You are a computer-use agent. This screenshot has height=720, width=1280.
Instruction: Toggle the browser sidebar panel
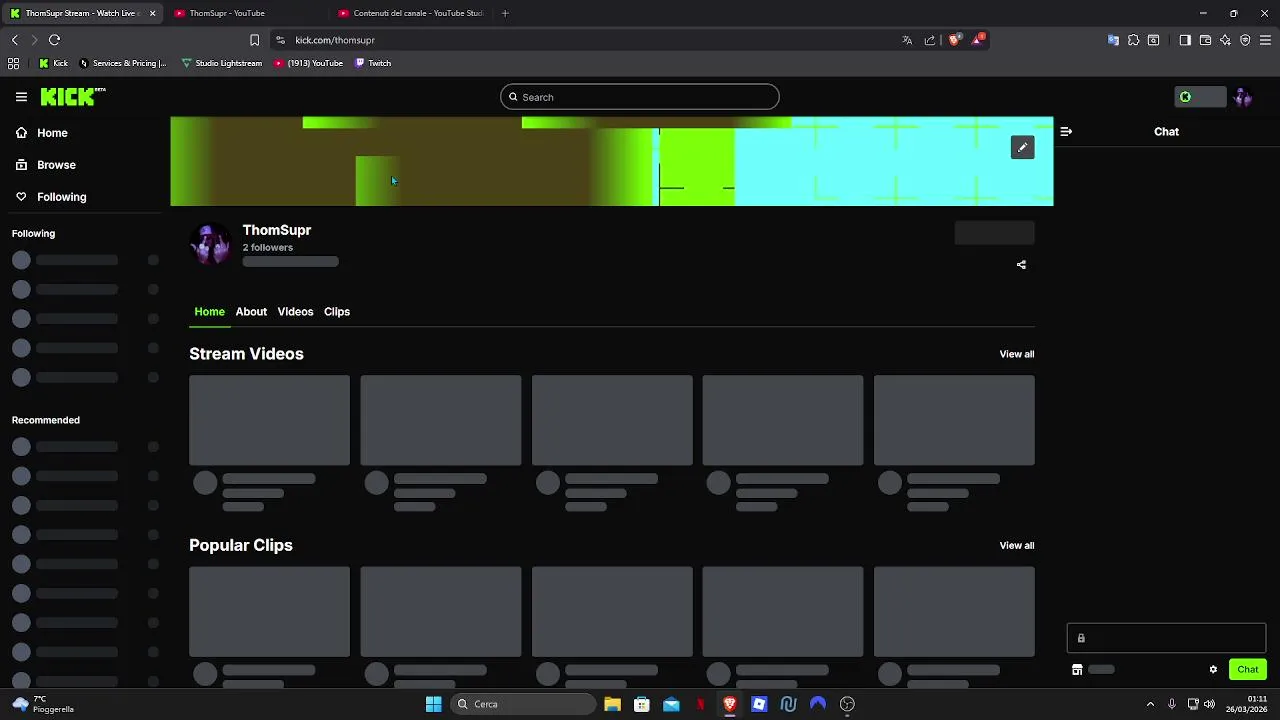pyautogui.click(x=1185, y=40)
